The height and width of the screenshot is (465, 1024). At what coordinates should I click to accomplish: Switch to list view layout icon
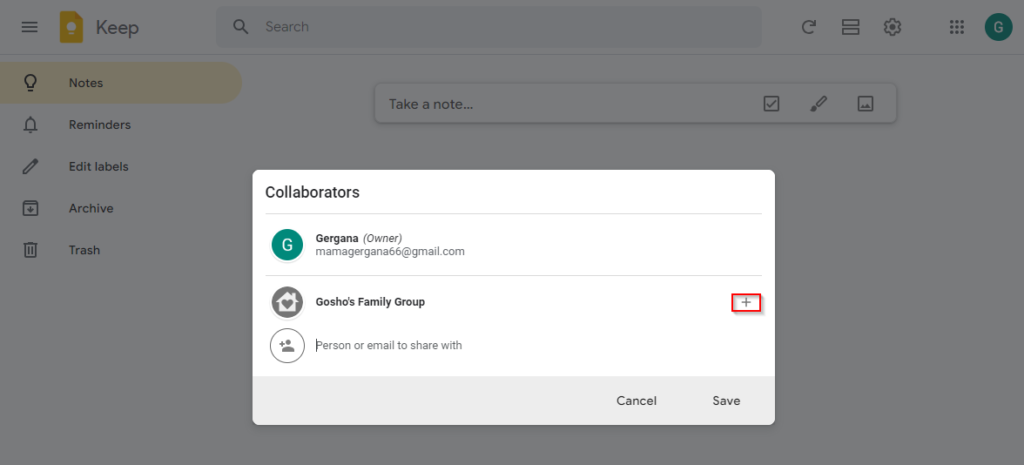click(x=850, y=27)
